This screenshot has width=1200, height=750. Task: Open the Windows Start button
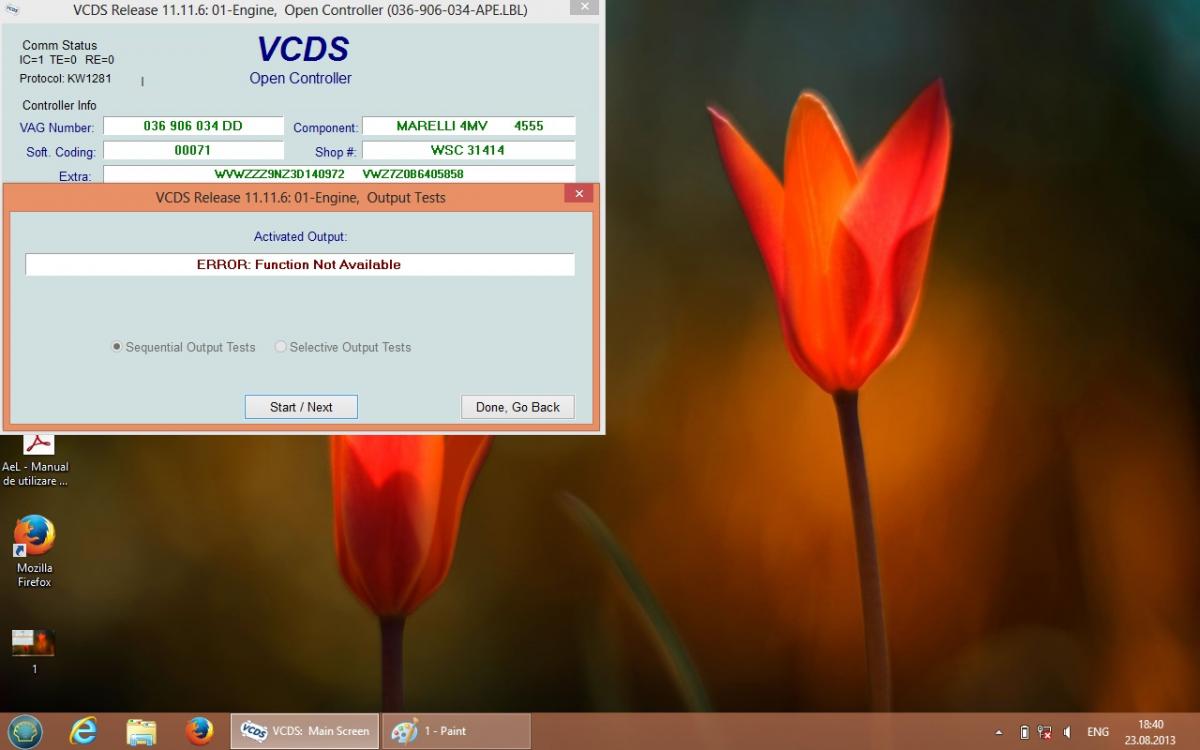25,731
